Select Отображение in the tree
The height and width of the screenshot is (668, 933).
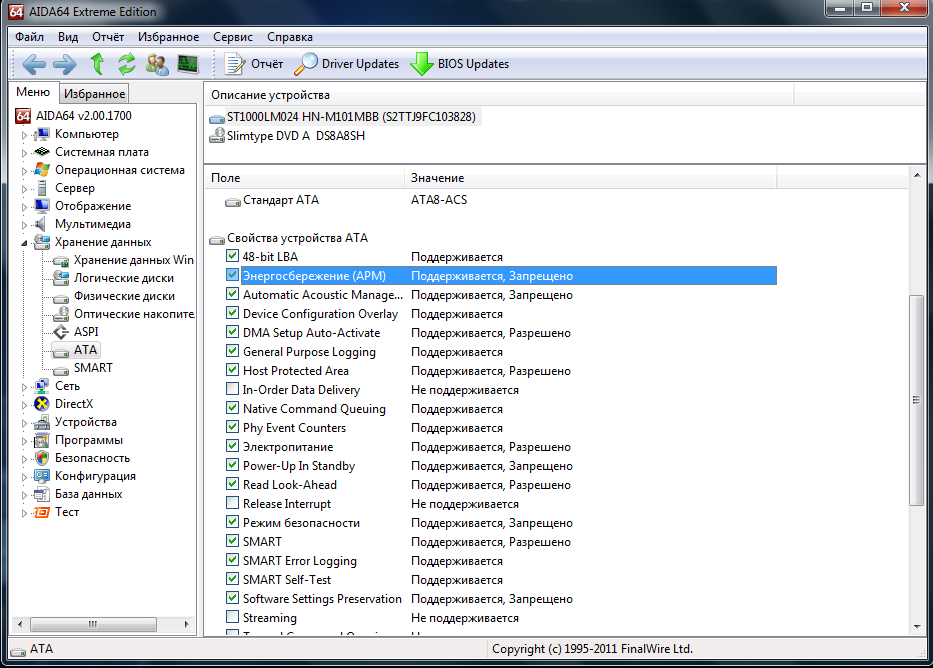[x=93, y=206]
